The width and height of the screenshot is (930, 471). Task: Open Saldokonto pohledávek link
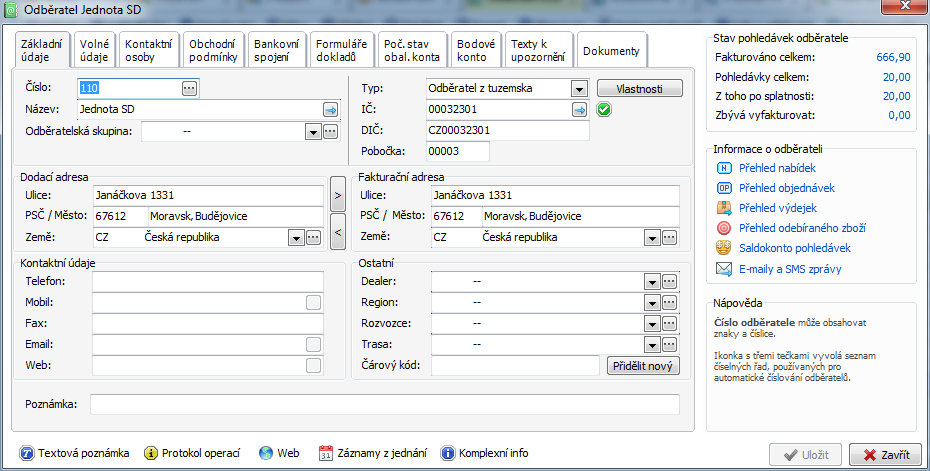pyautogui.click(x=795, y=248)
